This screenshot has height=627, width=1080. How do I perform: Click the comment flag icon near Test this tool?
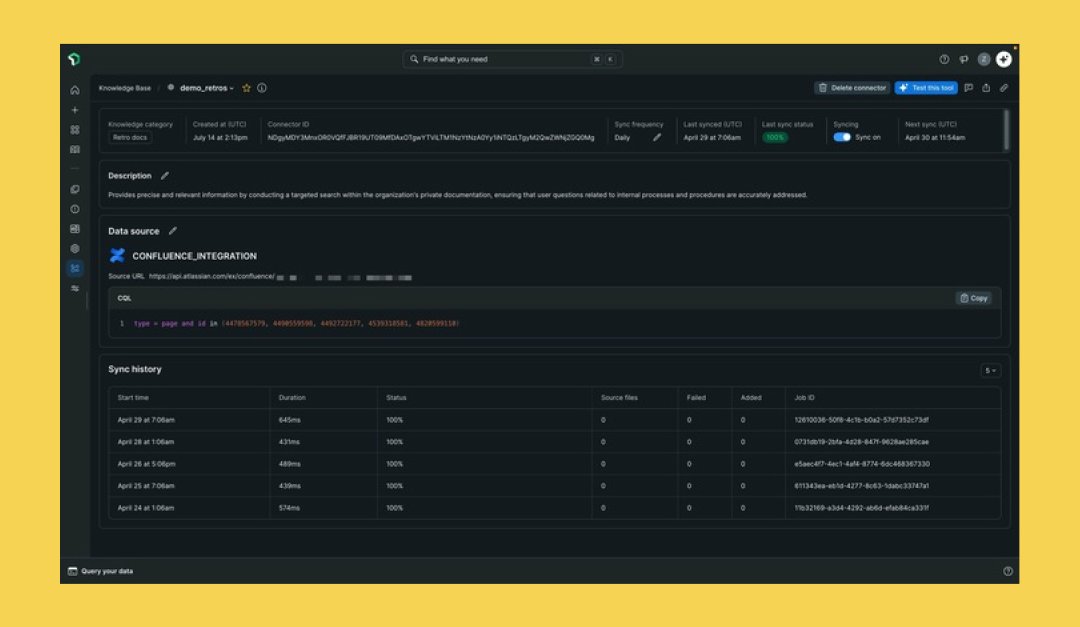coord(968,88)
